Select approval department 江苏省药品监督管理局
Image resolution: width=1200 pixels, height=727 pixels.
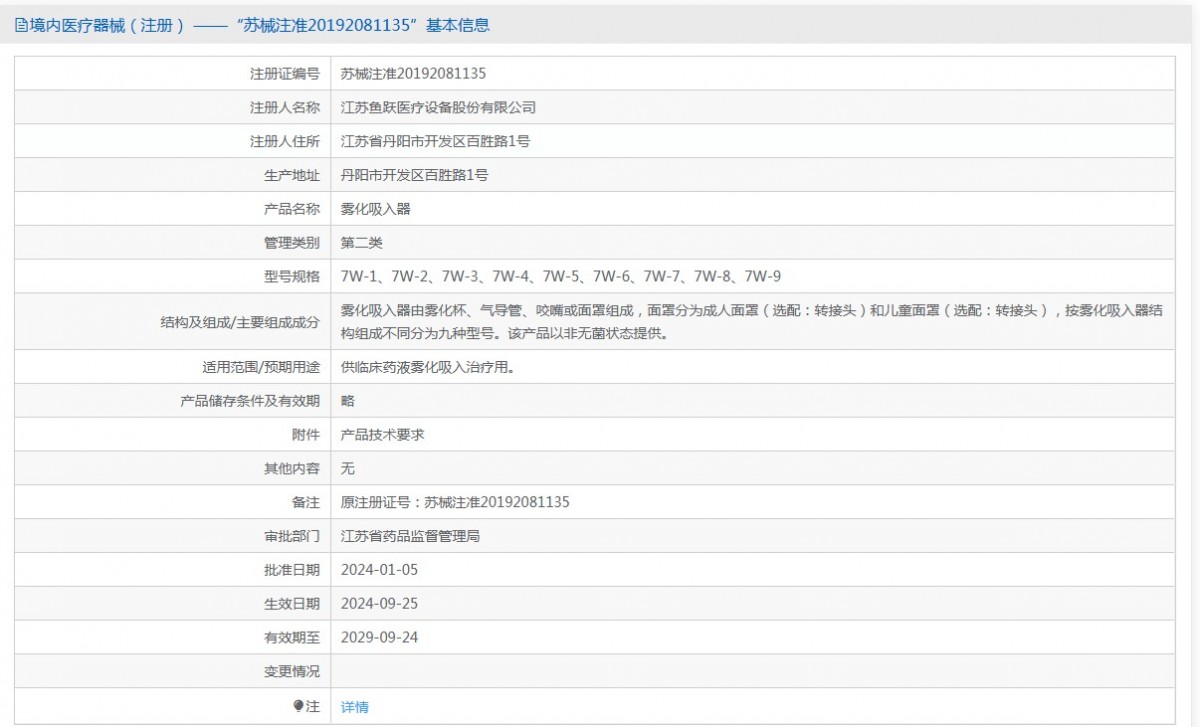pyautogui.click(x=411, y=537)
